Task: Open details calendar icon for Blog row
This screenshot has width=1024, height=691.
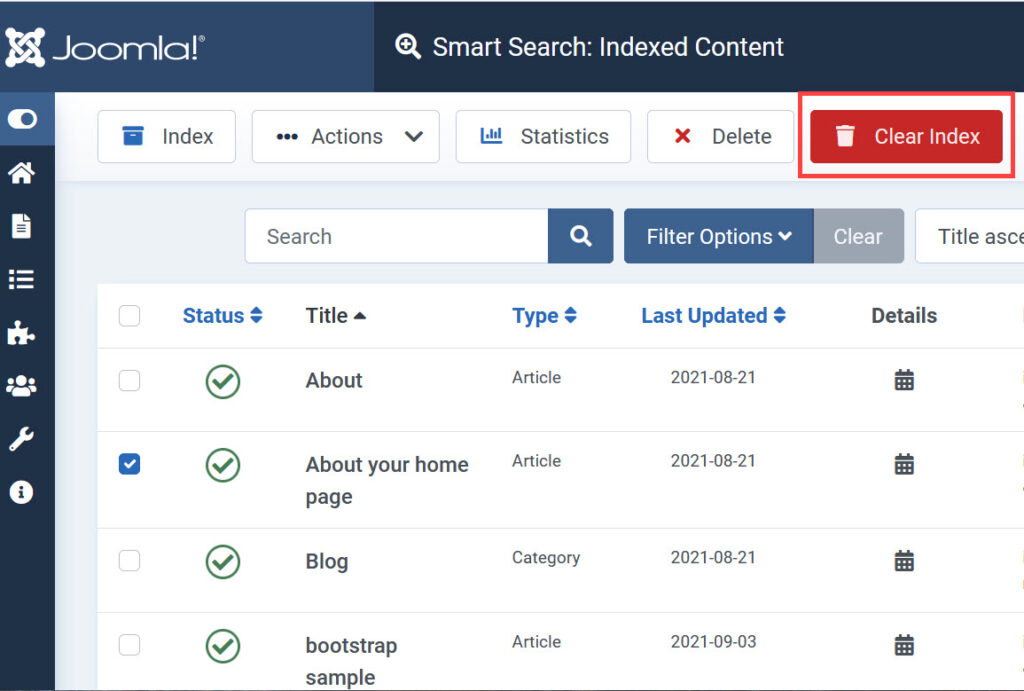Action: point(904,561)
